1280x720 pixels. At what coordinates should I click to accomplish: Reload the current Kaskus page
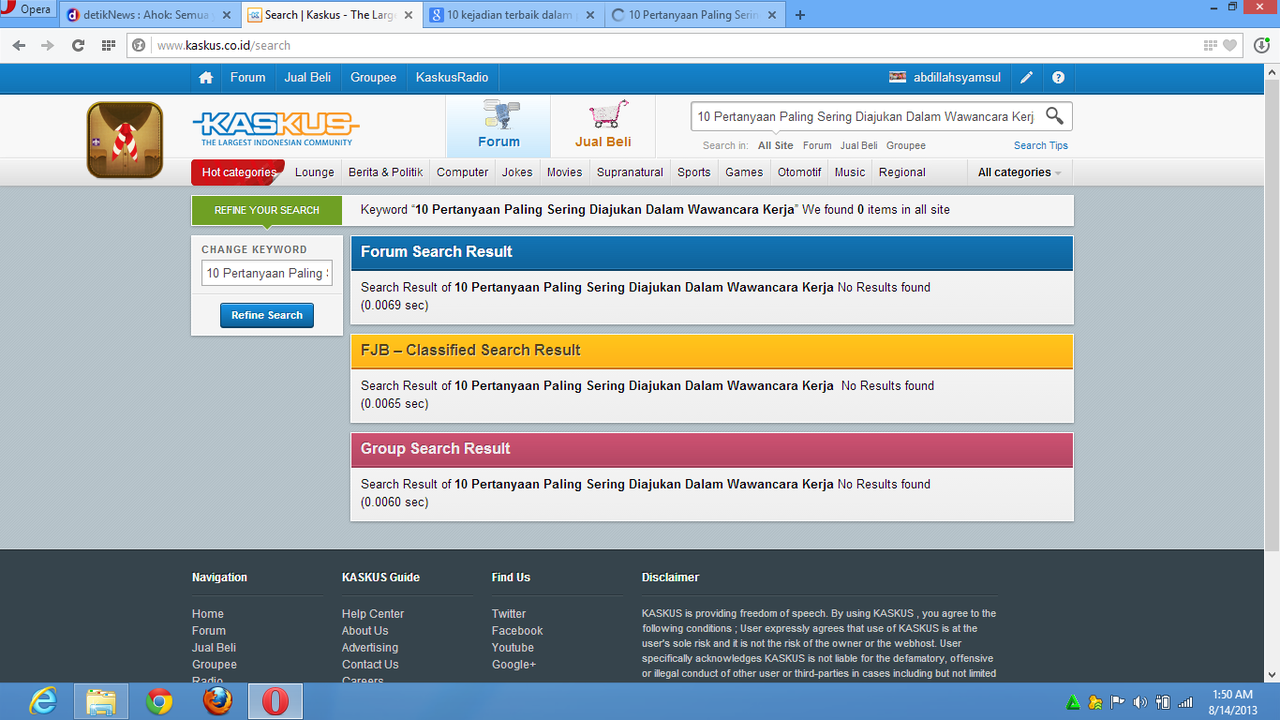click(78, 45)
